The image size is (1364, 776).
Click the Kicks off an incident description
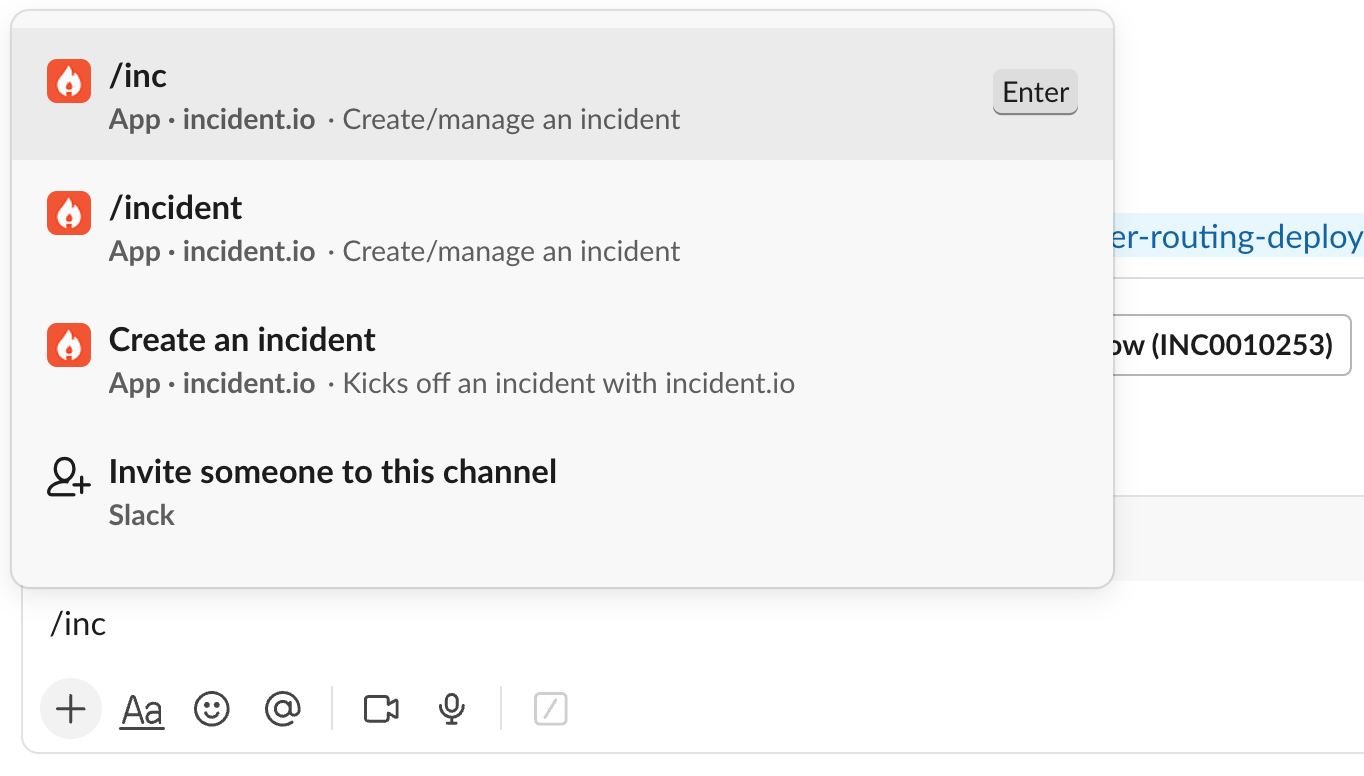pos(569,384)
